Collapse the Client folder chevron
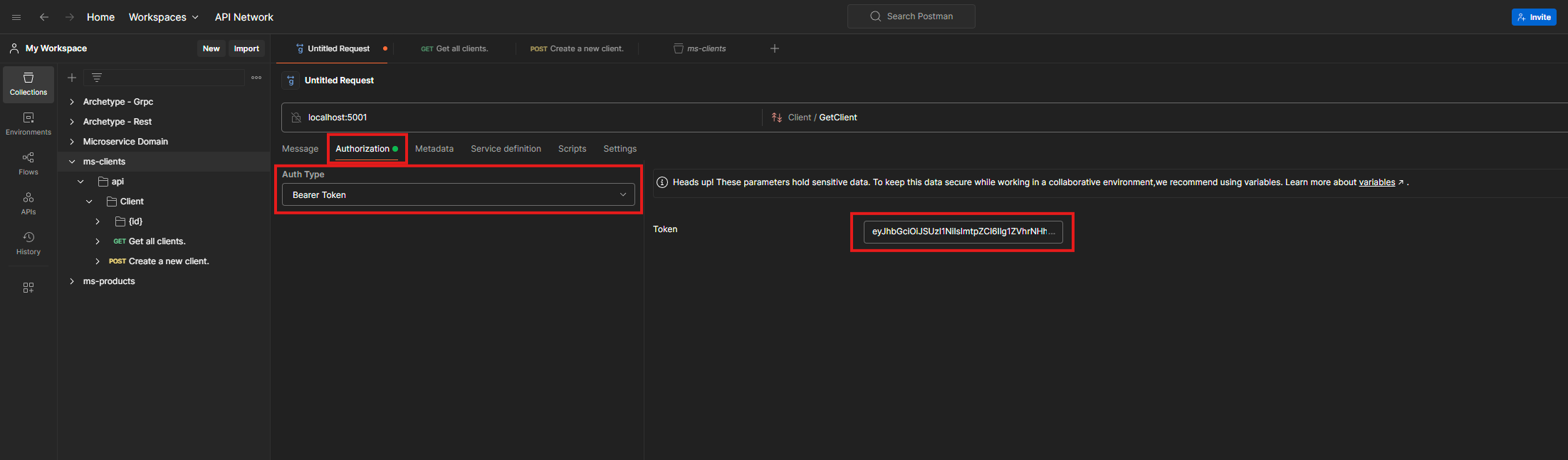Viewport: 1568px width, 460px height. 89,202
